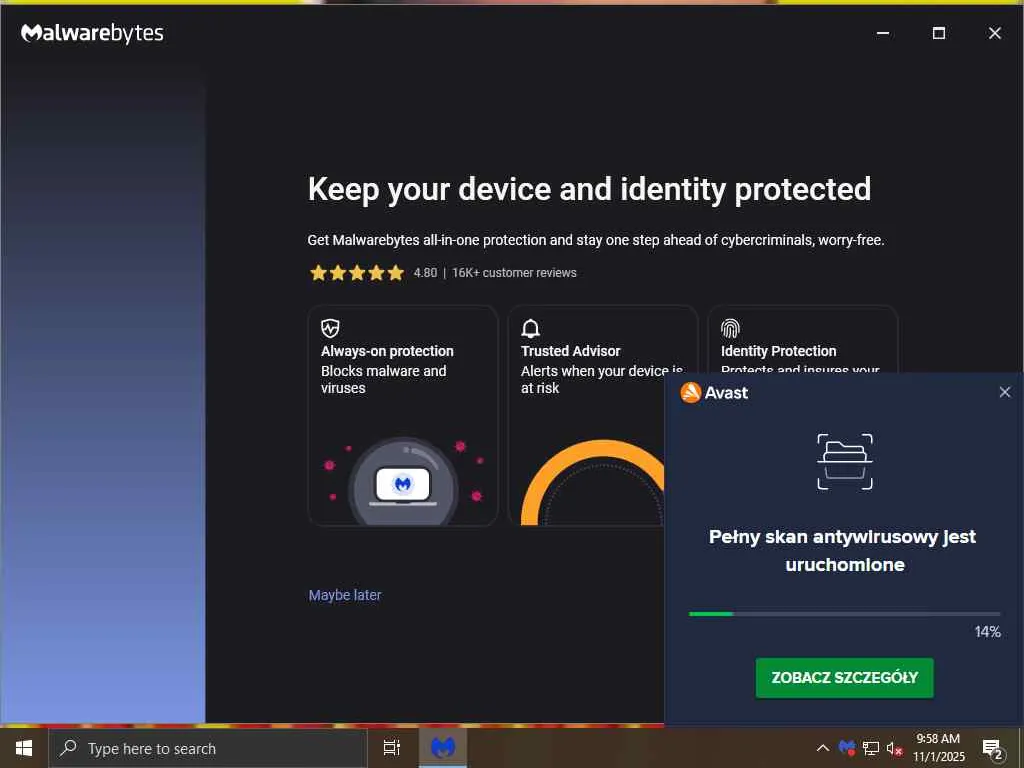
Task: Open Task View from the taskbar
Action: 392,748
